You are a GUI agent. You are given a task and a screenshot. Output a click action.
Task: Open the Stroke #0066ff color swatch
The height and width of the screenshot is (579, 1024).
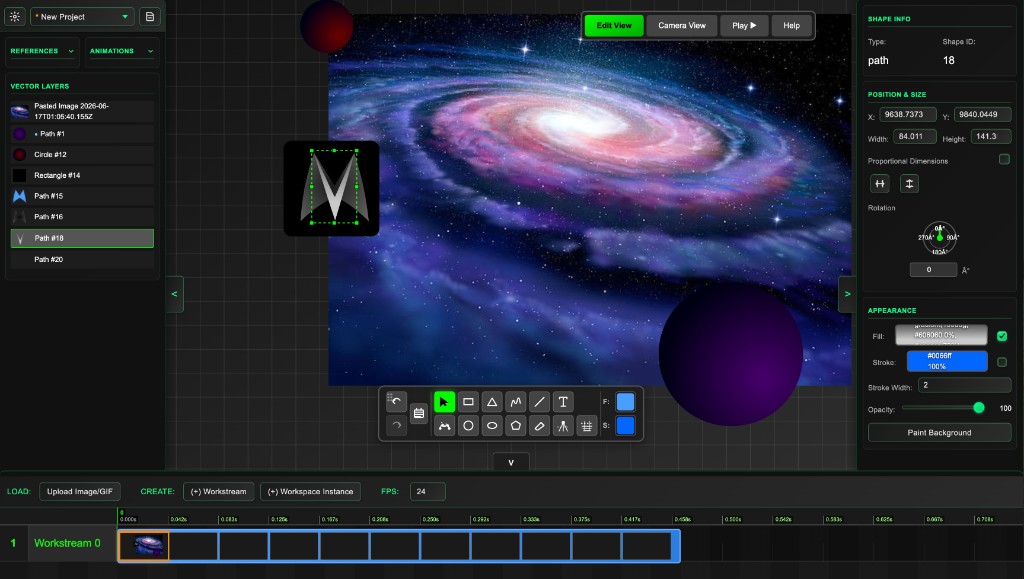tap(947, 361)
